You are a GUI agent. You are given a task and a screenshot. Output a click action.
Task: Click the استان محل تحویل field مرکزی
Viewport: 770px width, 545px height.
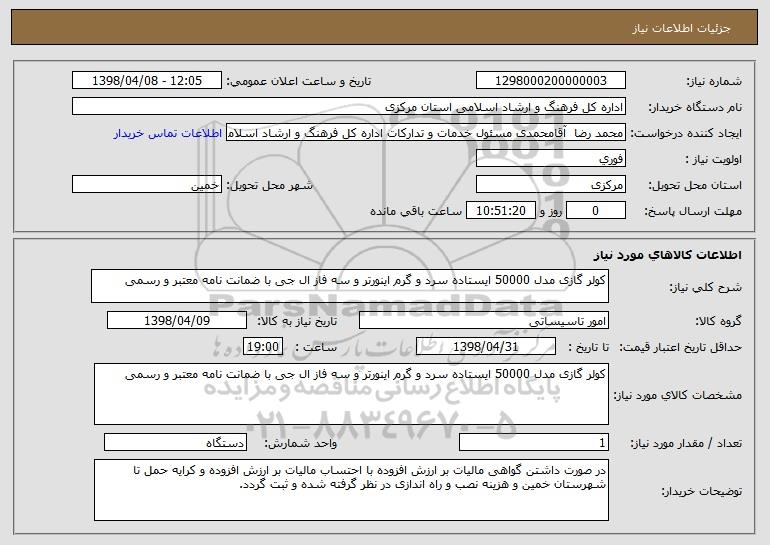click(550, 185)
